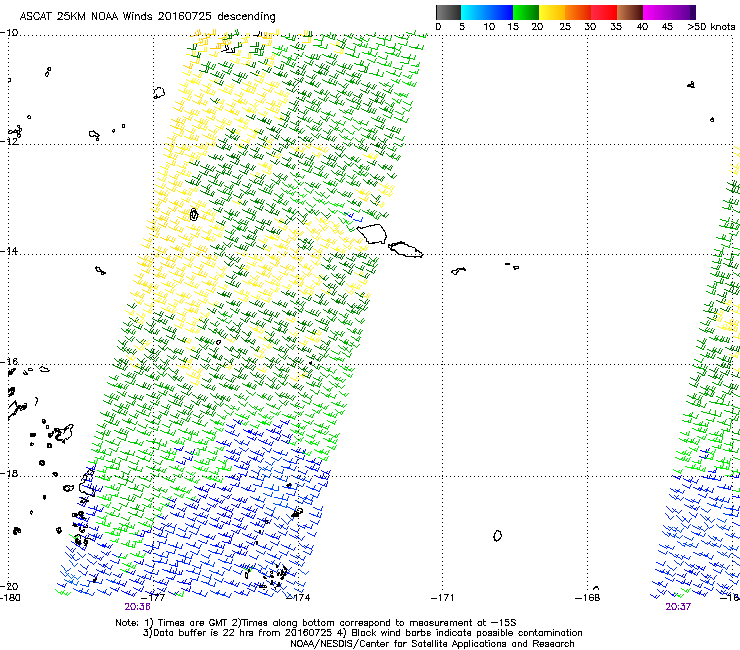This screenshot has width=740, height=650.
Task: Click the "-16" latitude label
Action: tap(9, 362)
